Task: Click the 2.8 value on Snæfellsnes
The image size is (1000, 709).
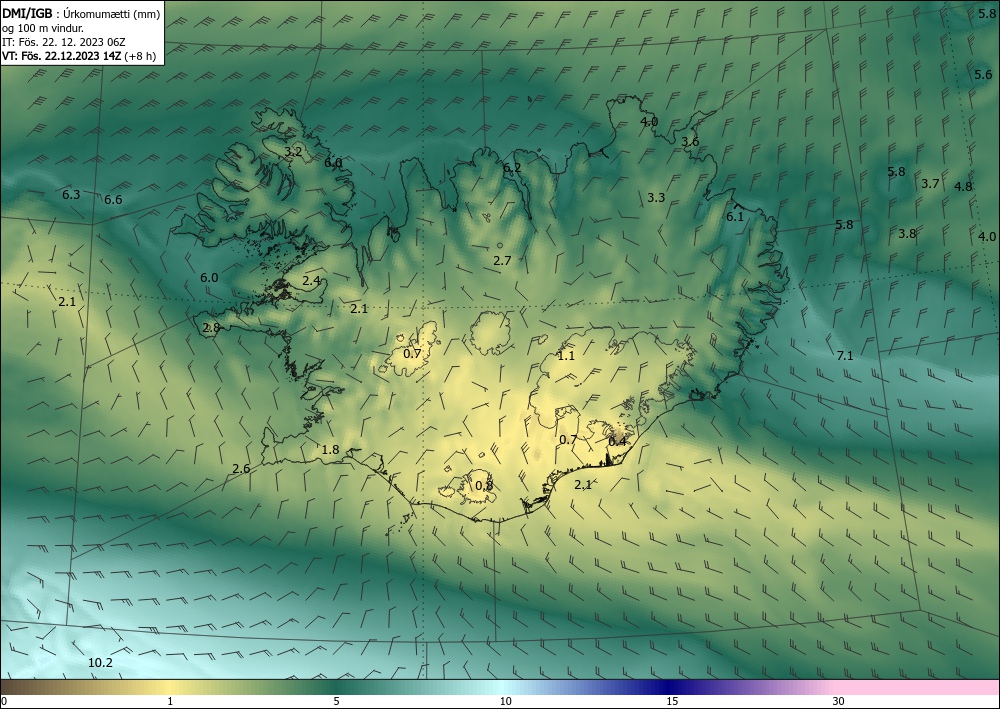Action: point(211,328)
